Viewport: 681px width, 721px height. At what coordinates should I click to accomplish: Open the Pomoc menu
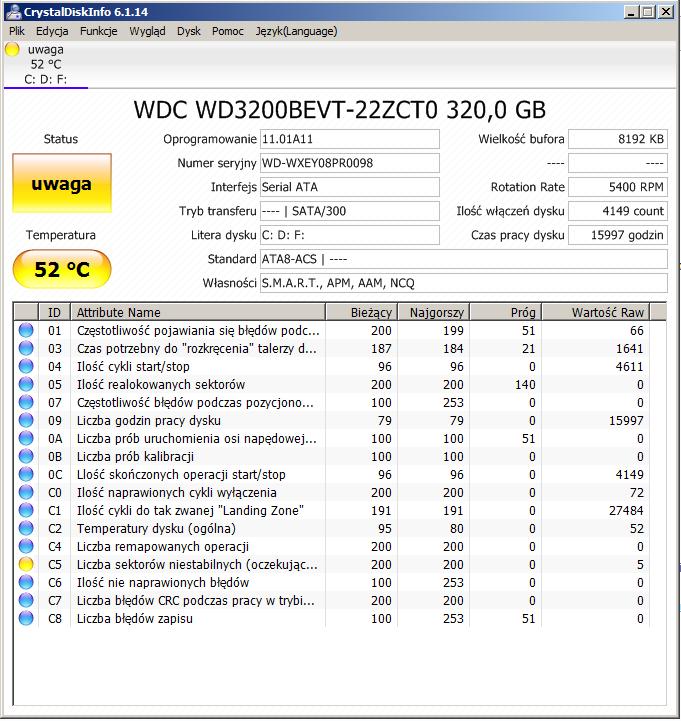point(228,31)
